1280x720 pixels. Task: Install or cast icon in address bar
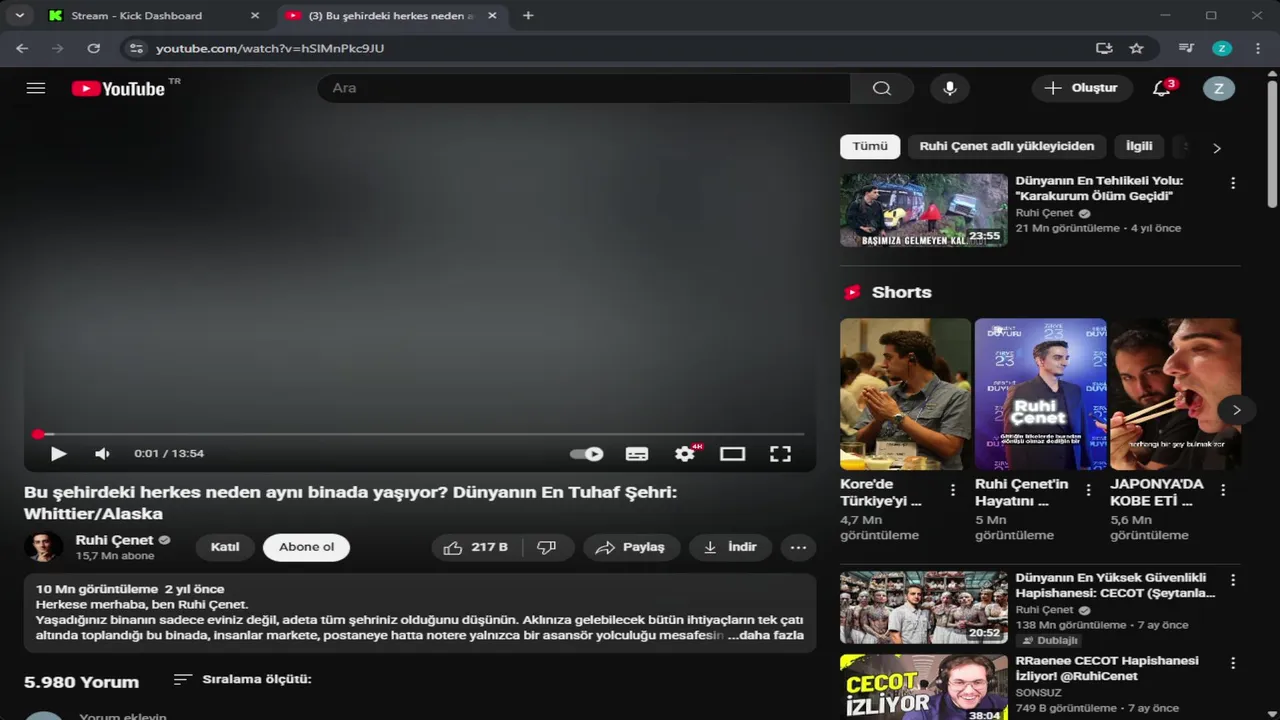coord(1104,48)
